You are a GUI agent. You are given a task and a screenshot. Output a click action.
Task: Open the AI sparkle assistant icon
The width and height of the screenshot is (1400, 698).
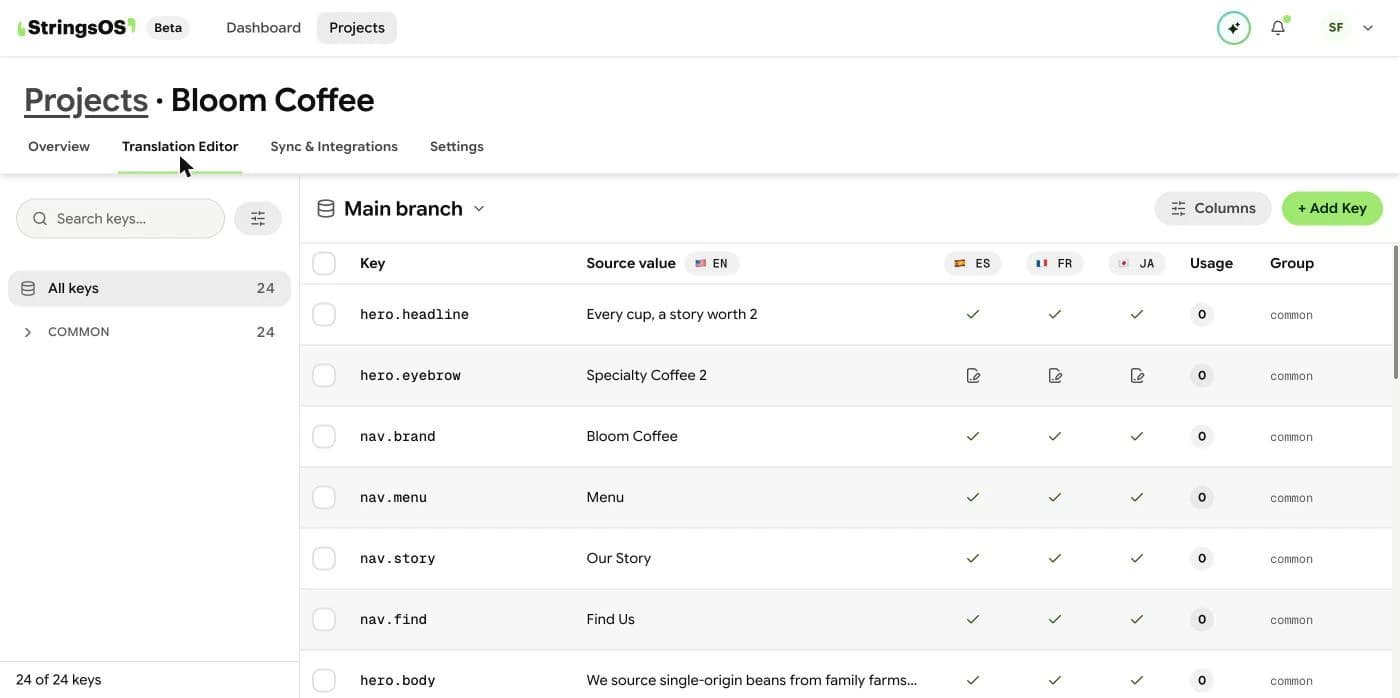1234,28
